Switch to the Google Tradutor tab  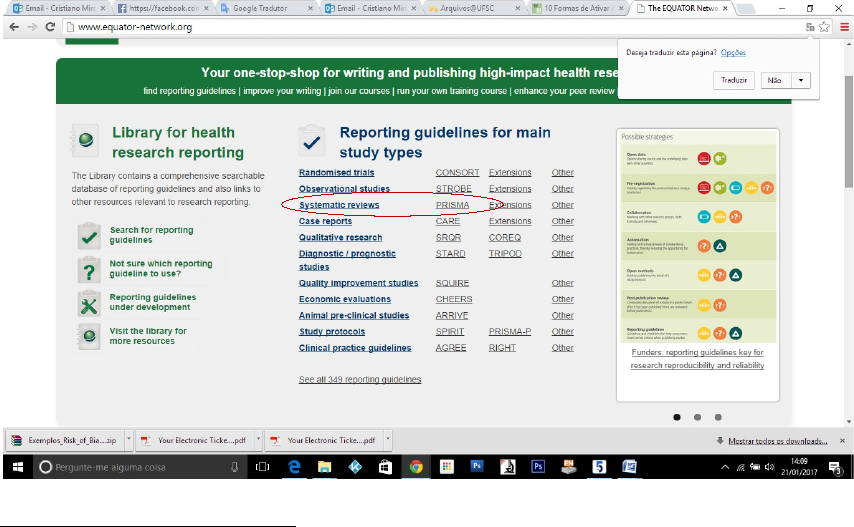[265, 8]
